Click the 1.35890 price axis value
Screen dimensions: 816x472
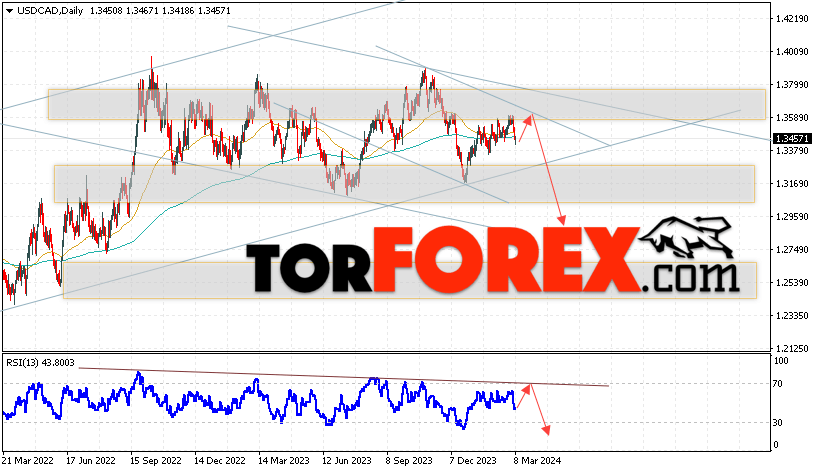coord(792,118)
